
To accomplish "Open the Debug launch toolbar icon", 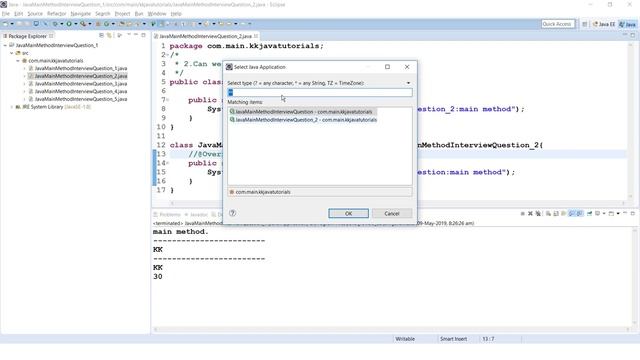I will pyautogui.click(x=55, y=24).
